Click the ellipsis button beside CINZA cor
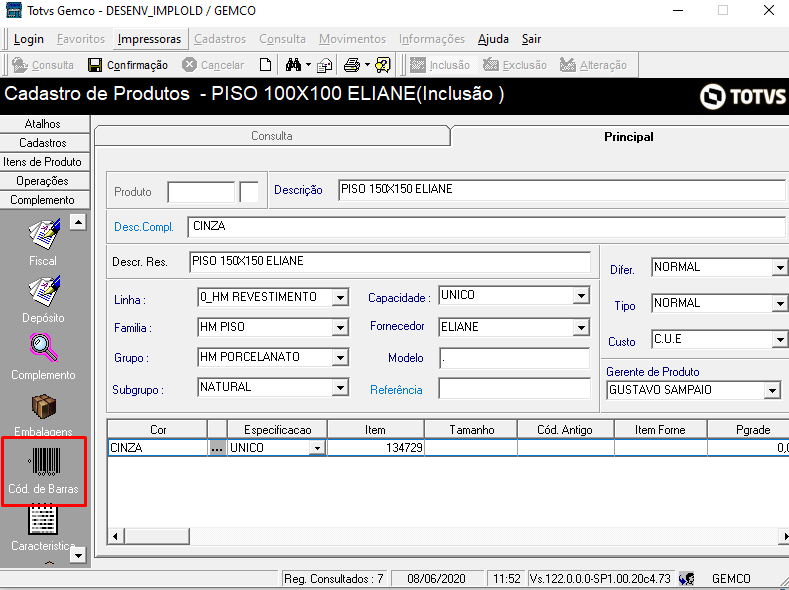The width and height of the screenshot is (789, 590). 217,448
